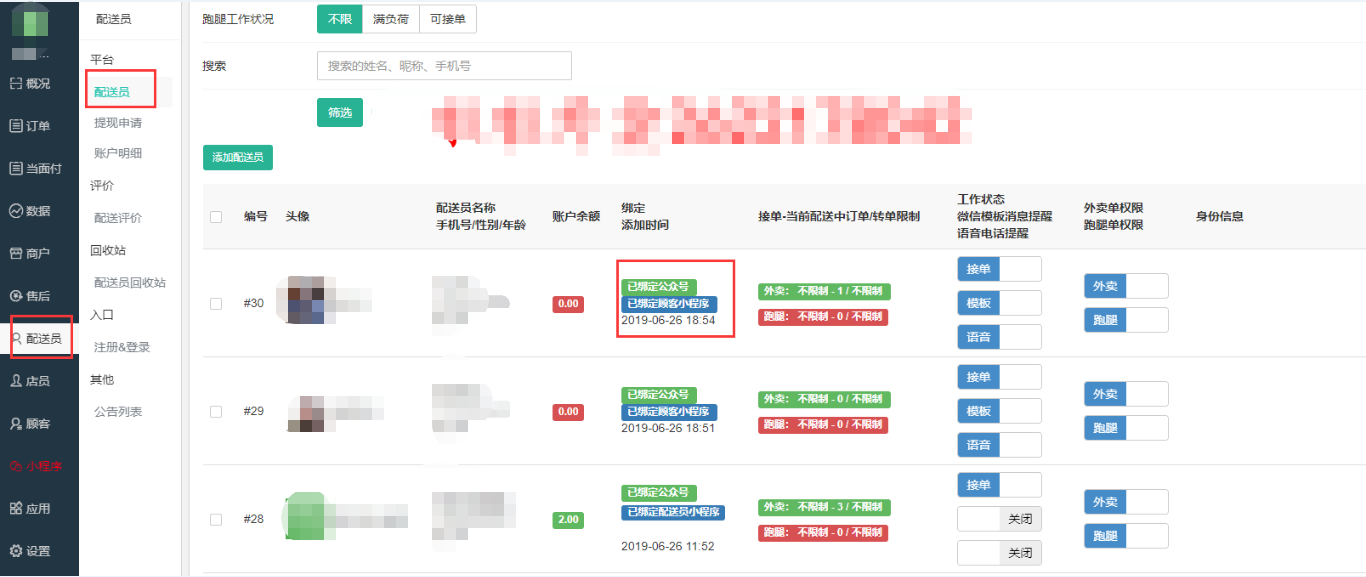This screenshot has height=577, width=1366.
Task: Click the 跑腿 limit badge in row #29
Action: coord(823,425)
